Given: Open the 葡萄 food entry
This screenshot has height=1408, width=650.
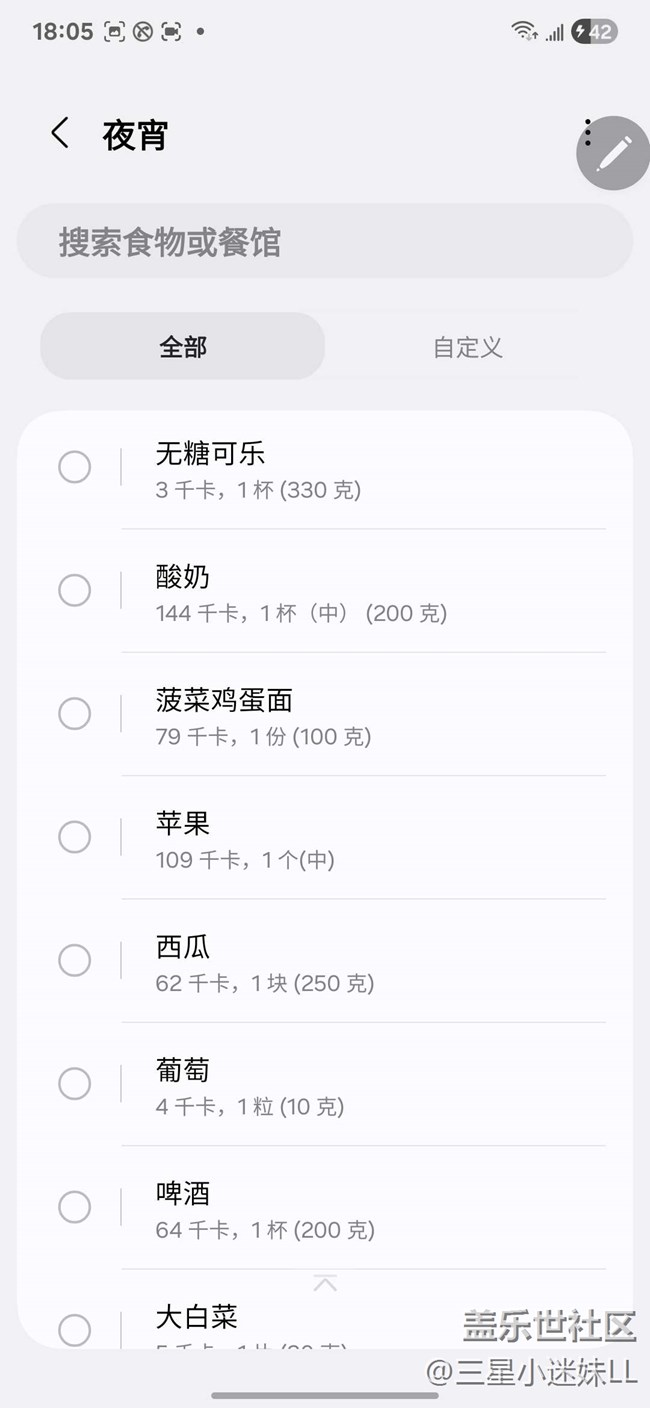Looking at the screenshot, I should click(x=360, y=1084).
